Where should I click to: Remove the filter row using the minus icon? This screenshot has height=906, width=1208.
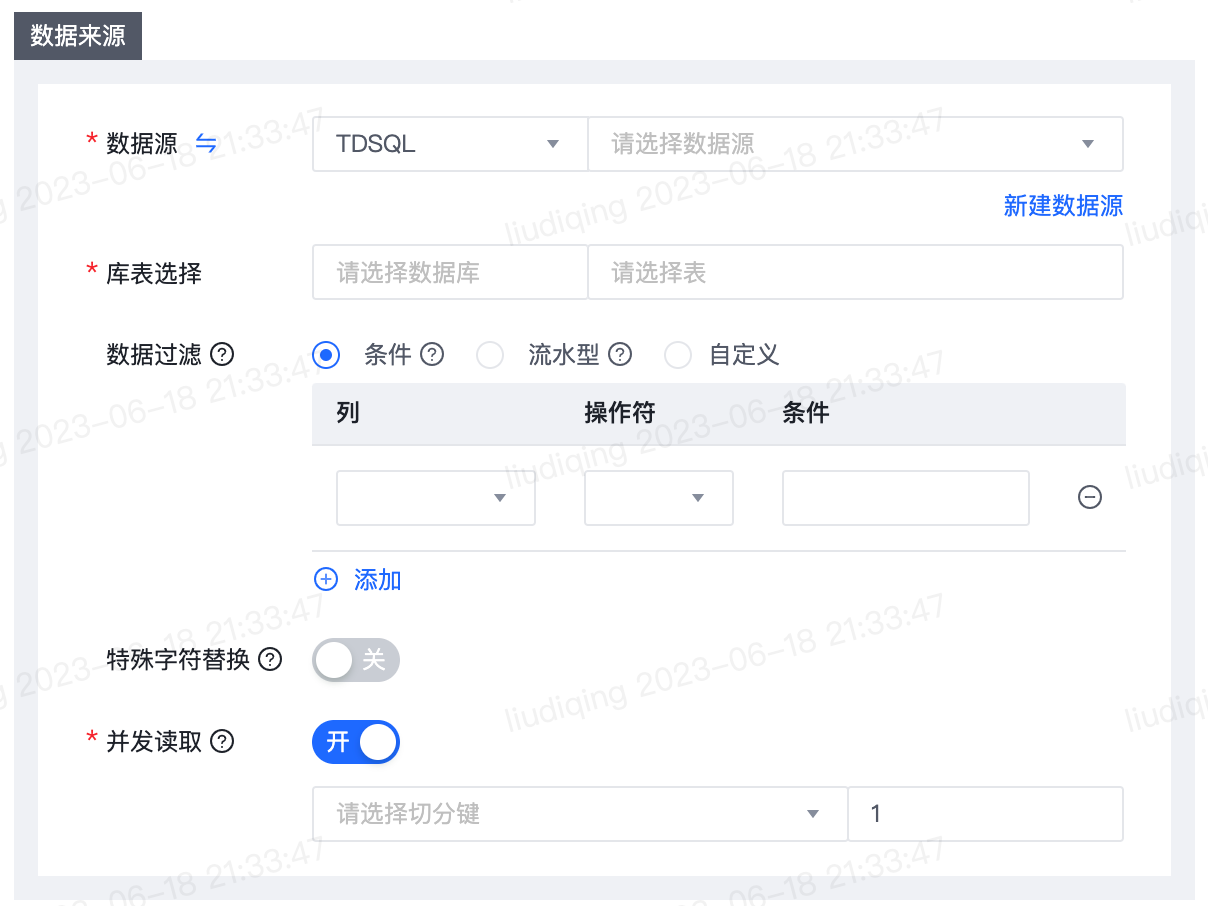pyautogui.click(x=1089, y=497)
